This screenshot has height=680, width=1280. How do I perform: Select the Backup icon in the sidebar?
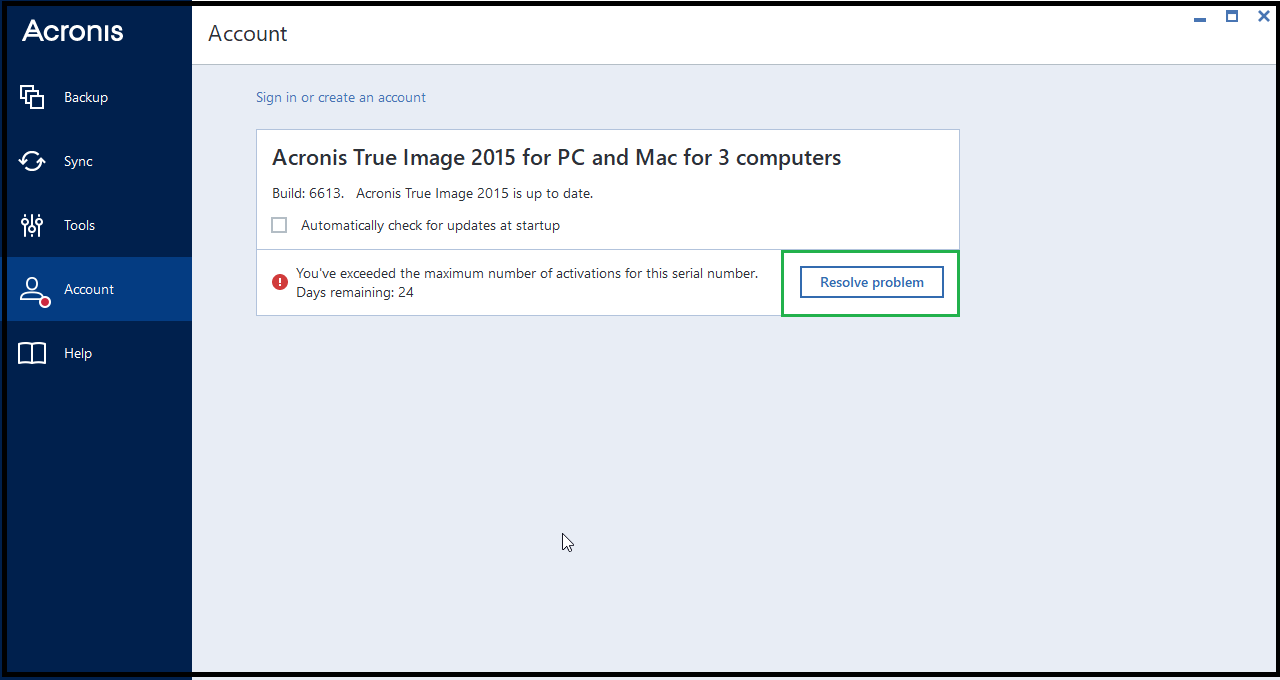tap(31, 96)
